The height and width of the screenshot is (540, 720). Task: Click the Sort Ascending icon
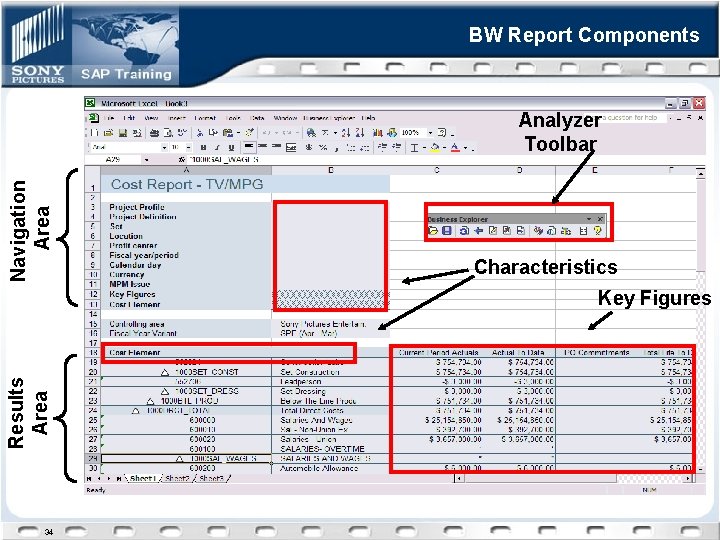pyautogui.click(x=346, y=133)
